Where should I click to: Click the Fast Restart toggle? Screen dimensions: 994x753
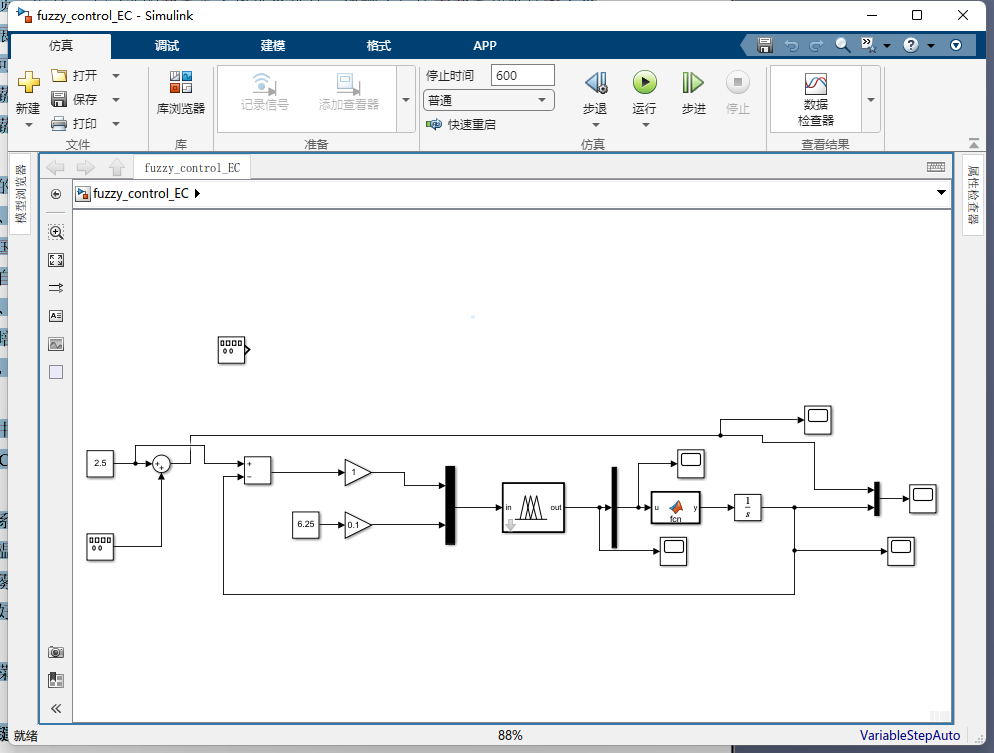coord(461,124)
